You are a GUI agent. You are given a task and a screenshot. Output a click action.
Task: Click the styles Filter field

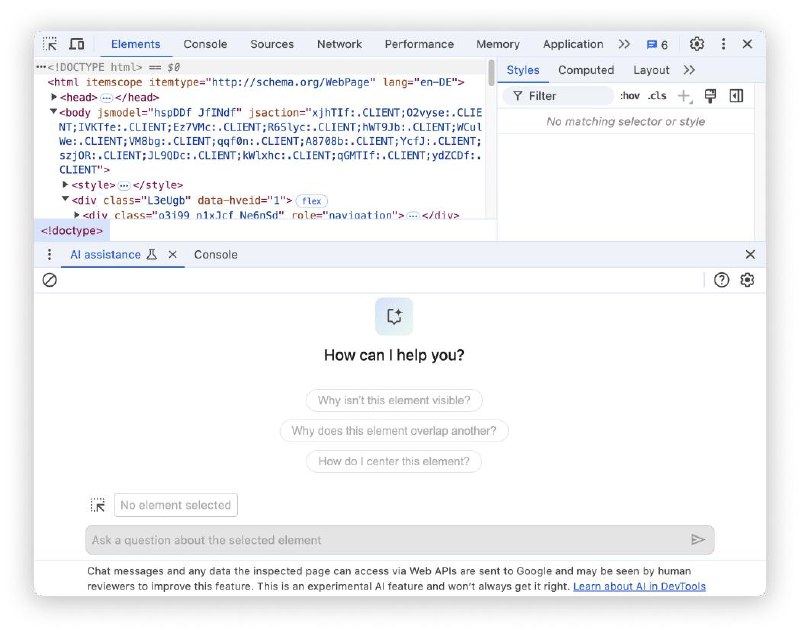[558, 96]
